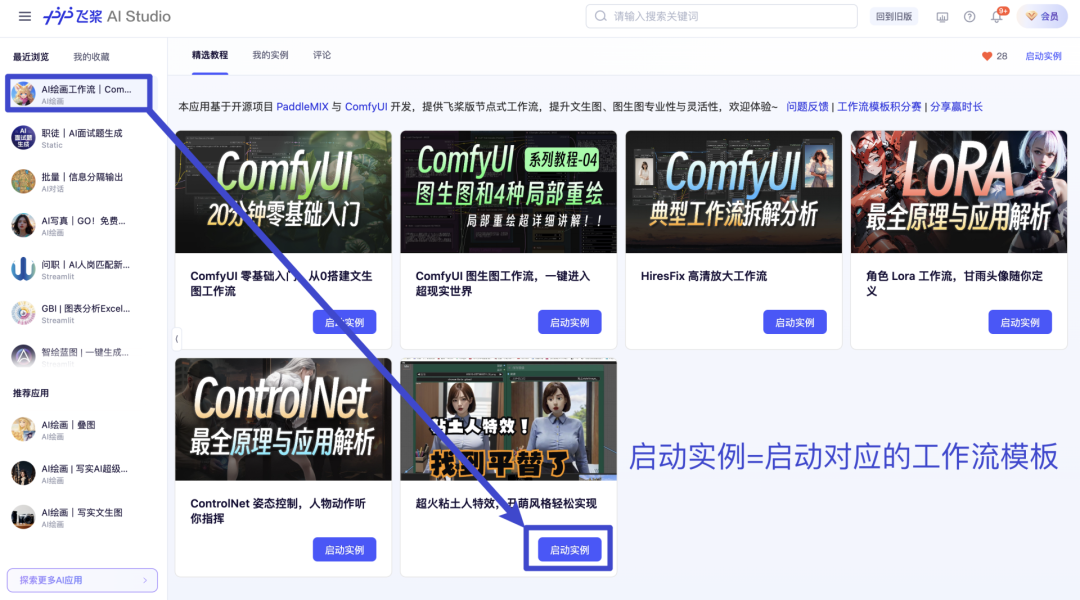Click the 推荐应用 section heading
Image resolution: width=1080 pixels, height=600 pixels.
click(31, 393)
